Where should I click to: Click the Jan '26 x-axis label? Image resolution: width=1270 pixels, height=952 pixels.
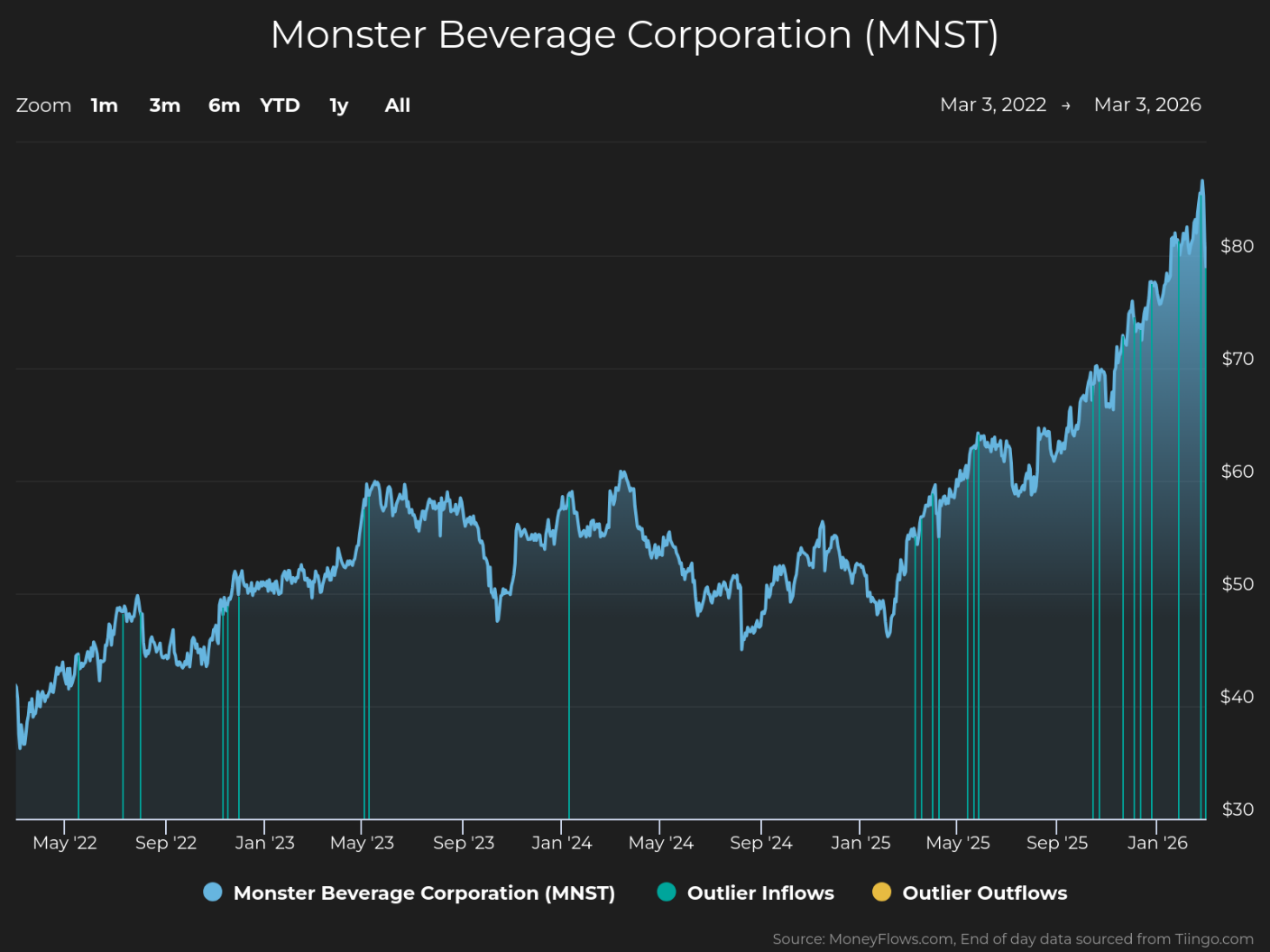(x=1157, y=843)
